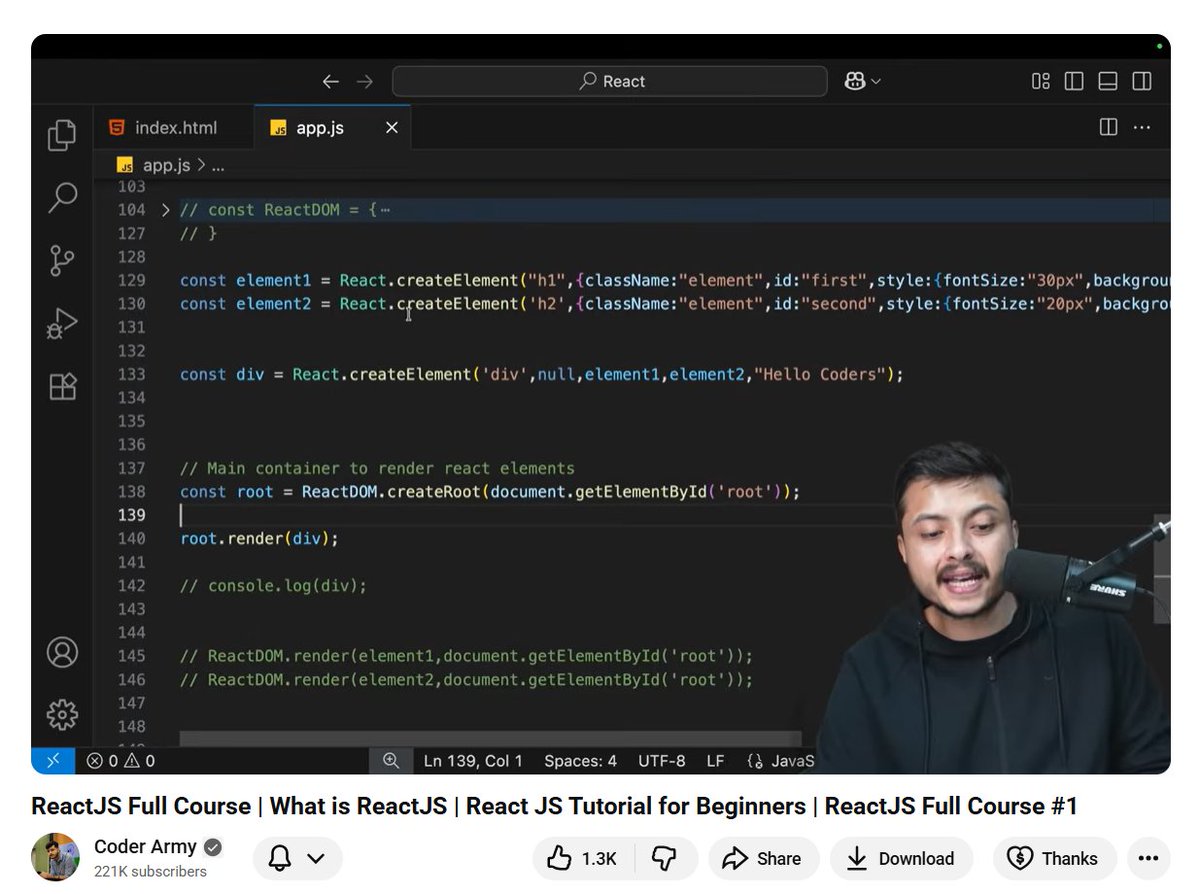Open the Run and Debug view
Viewport: 1200px width, 894px height.
[x=62, y=322]
